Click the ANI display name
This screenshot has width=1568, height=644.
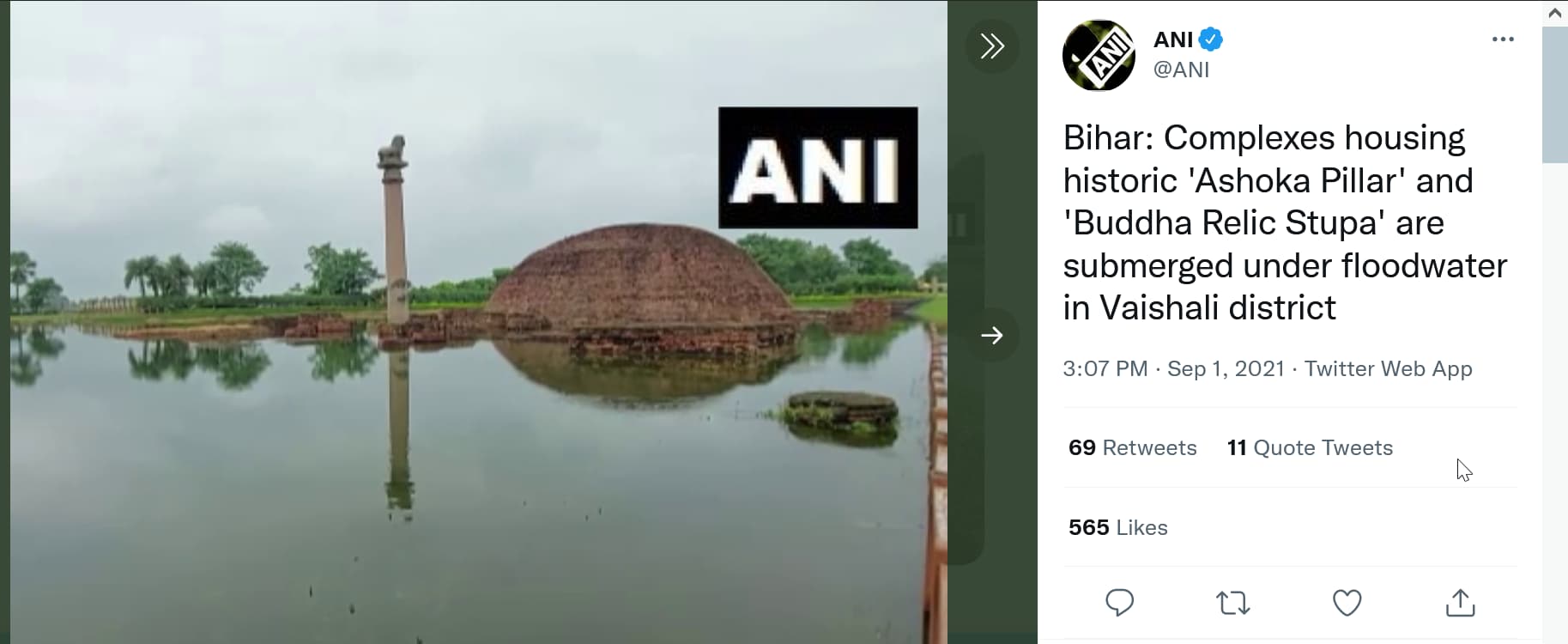[x=1173, y=39]
